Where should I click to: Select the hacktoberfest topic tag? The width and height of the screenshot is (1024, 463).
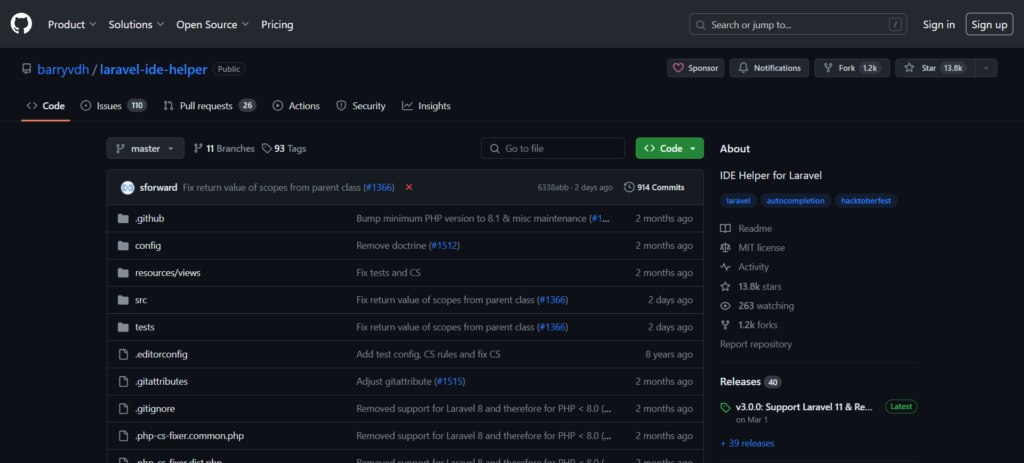(867, 200)
